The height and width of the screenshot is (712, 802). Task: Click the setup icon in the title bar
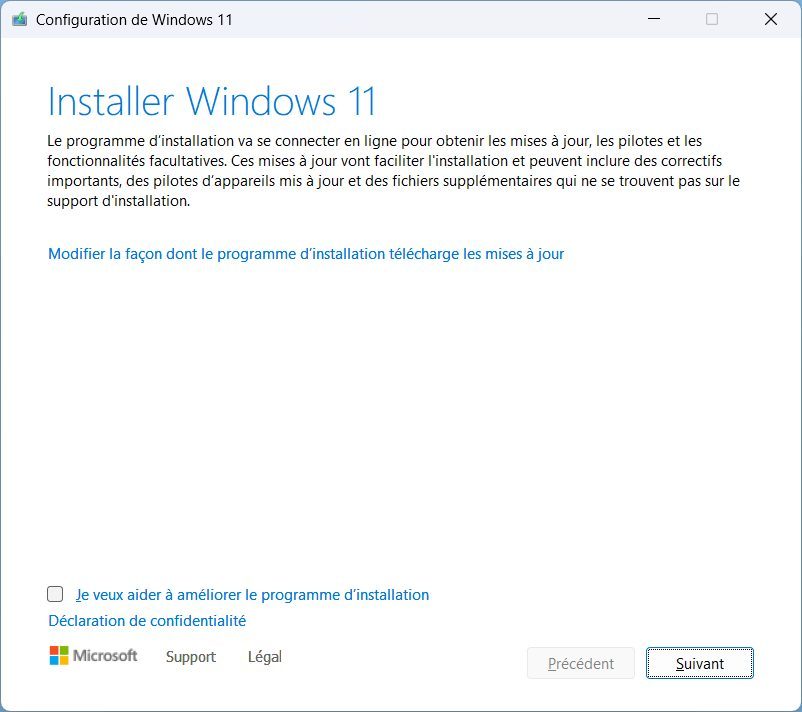click(x=19, y=19)
